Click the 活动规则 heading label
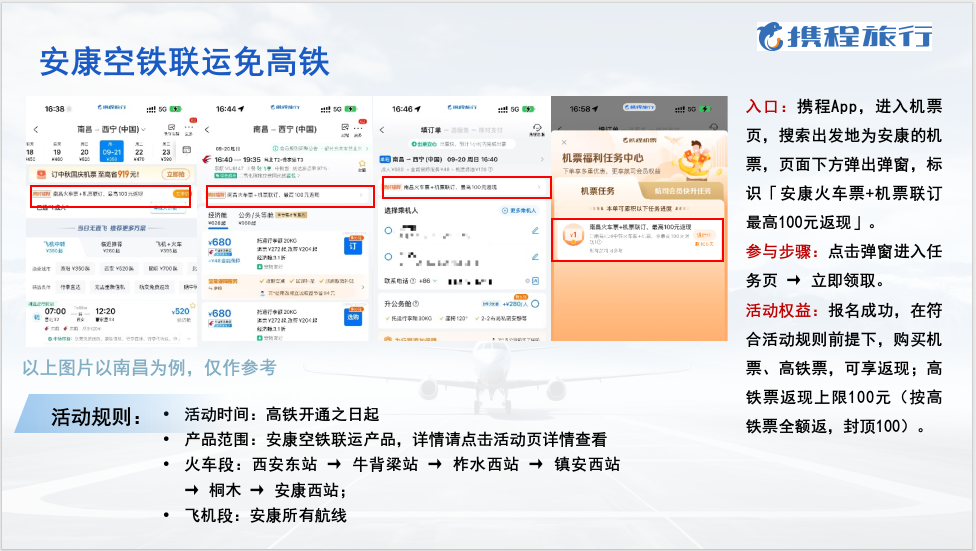 [x=96, y=417]
